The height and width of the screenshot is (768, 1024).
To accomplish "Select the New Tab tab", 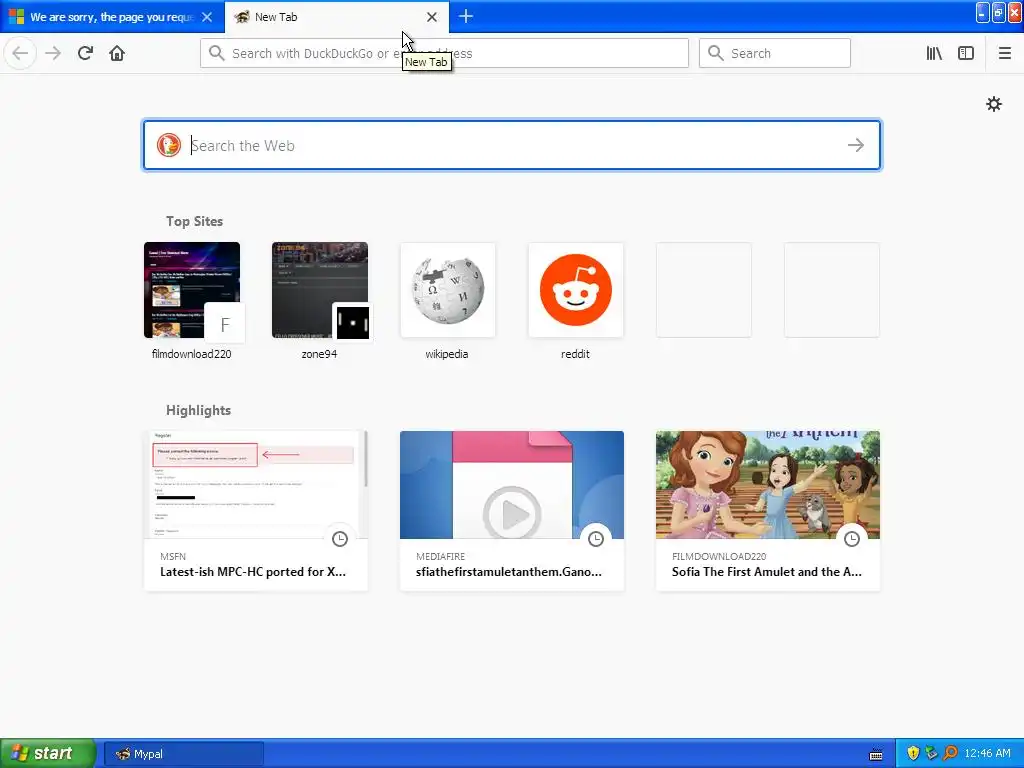I will coord(337,17).
